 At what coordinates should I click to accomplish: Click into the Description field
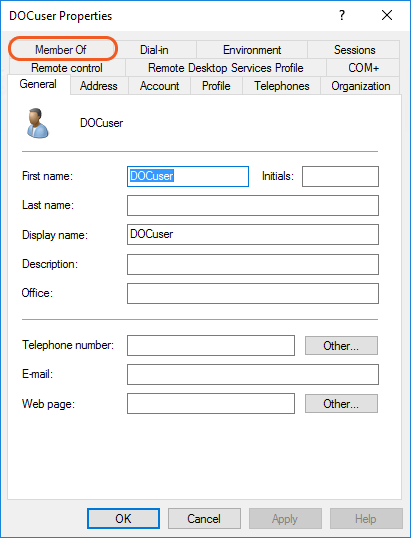click(x=253, y=265)
